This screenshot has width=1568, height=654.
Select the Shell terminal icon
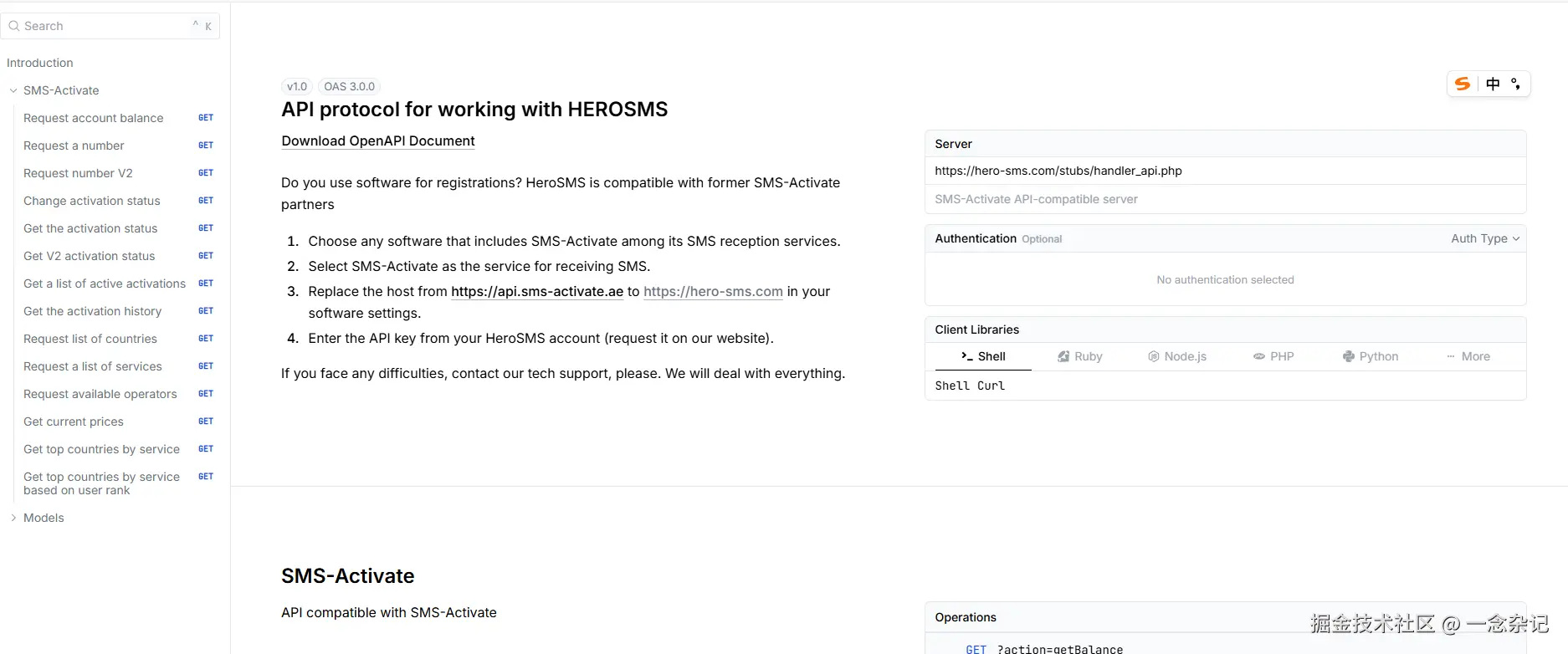click(967, 356)
